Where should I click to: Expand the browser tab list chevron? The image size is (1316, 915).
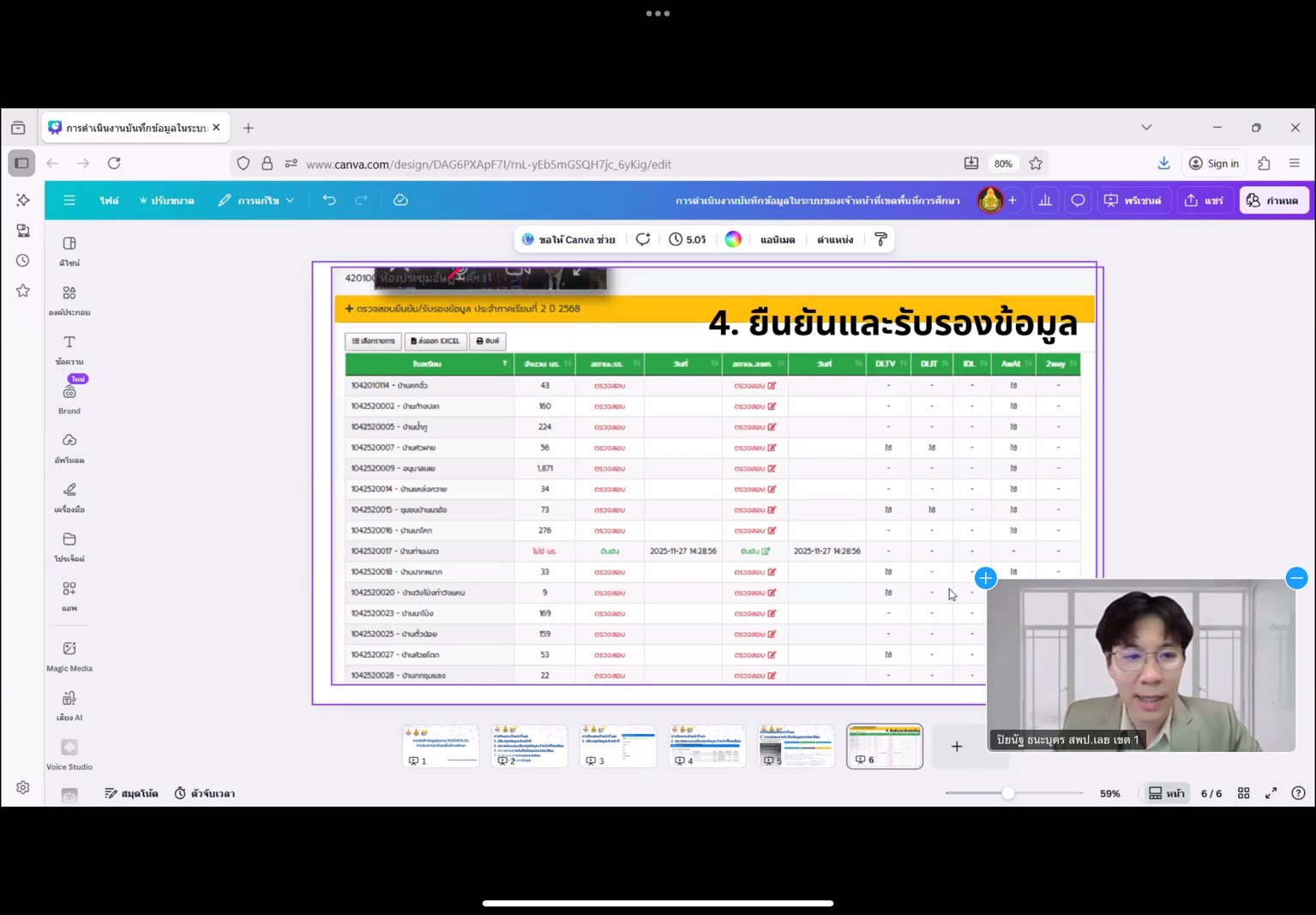pyautogui.click(x=1146, y=127)
